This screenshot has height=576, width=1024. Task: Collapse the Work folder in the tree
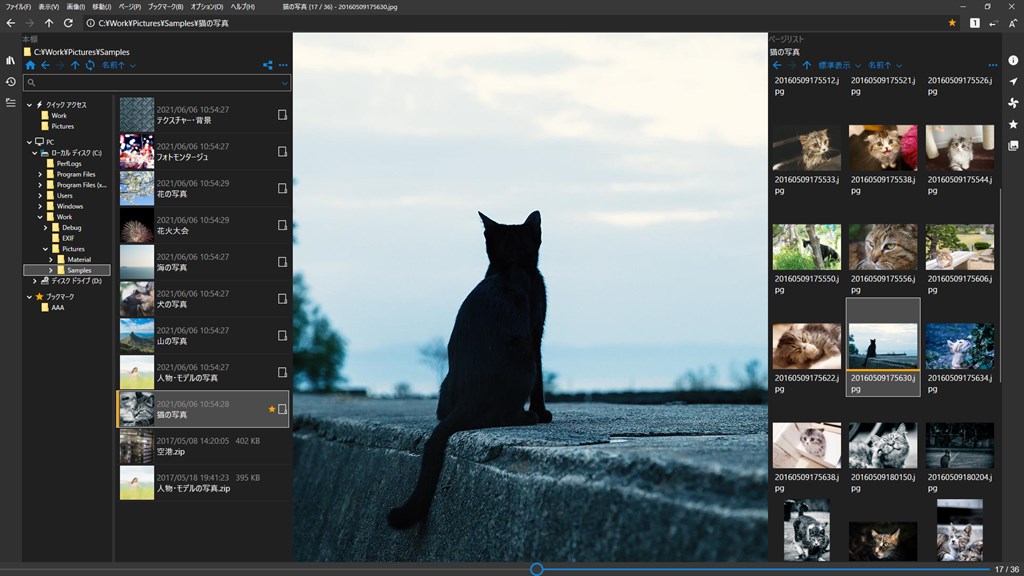[x=40, y=217]
